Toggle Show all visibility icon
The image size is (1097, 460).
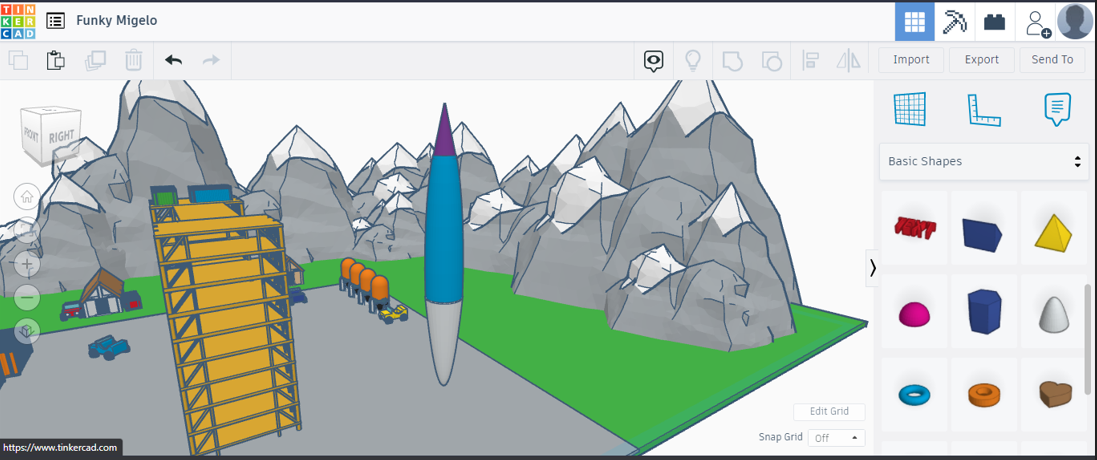(x=653, y=61)
